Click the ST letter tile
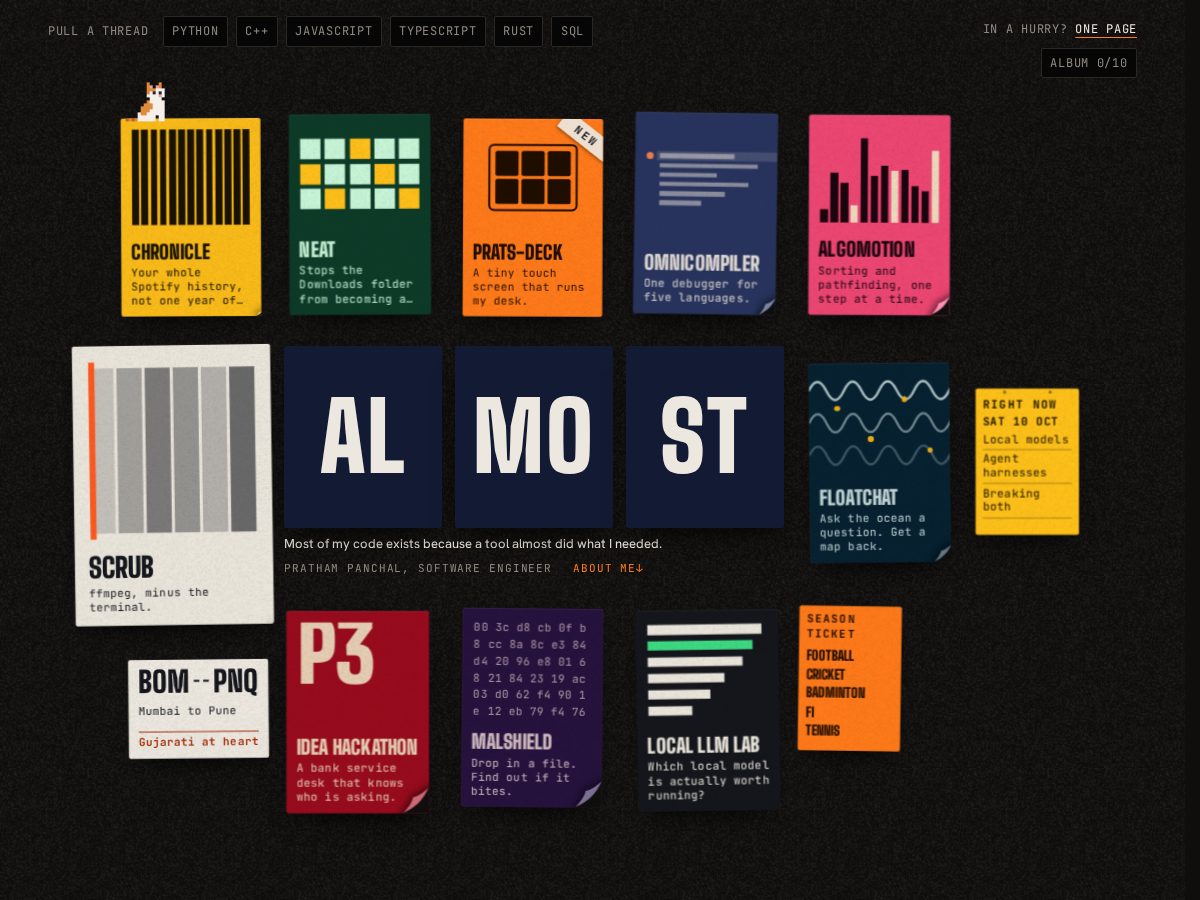The width and height of the screenshot is (1200, 900). (705, 437)
